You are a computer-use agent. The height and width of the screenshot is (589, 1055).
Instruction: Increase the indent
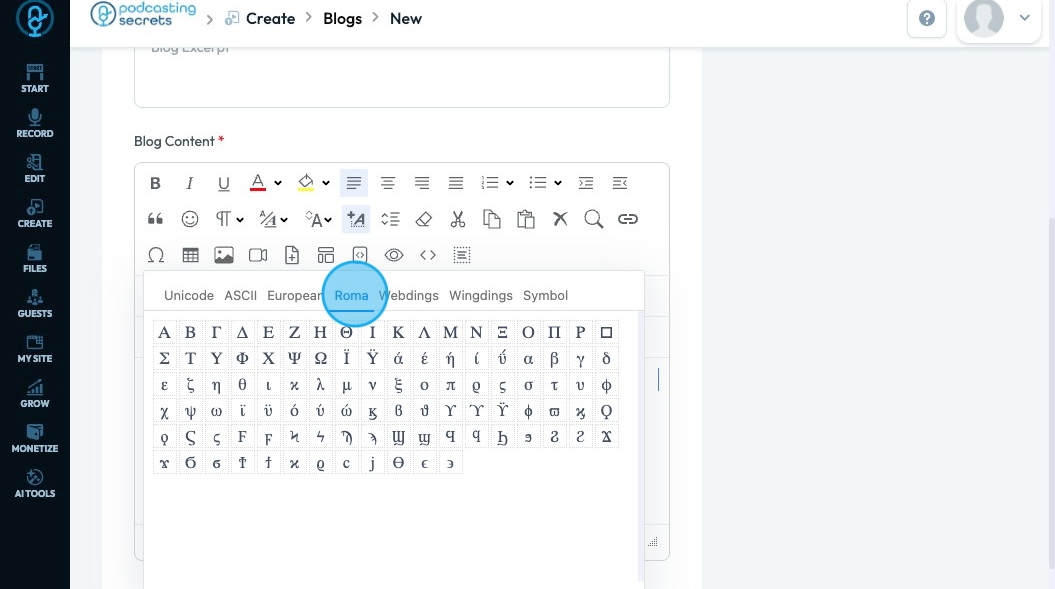[x=586, y=183]
